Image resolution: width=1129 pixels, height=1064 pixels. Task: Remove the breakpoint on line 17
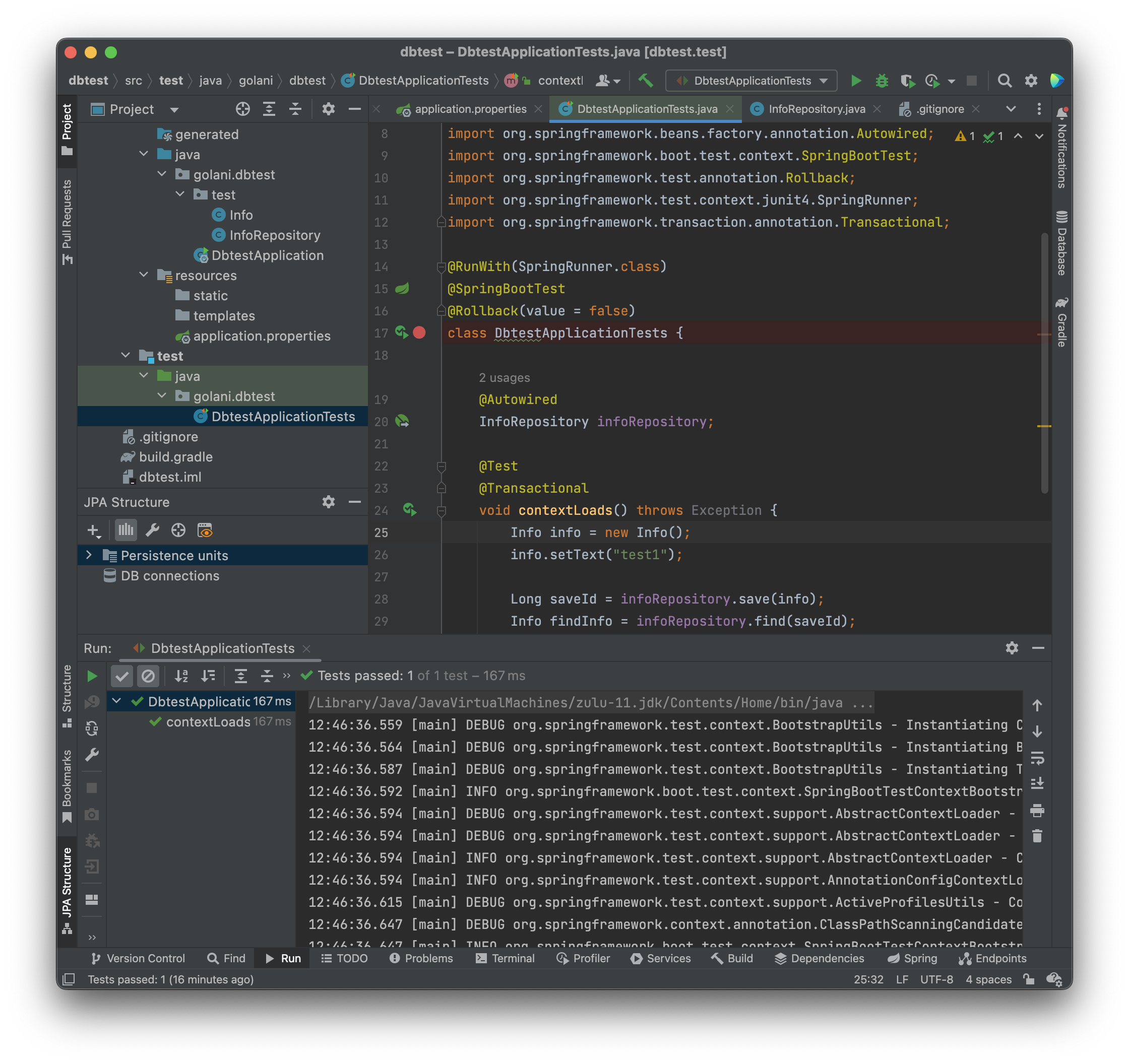pos(419,332)
